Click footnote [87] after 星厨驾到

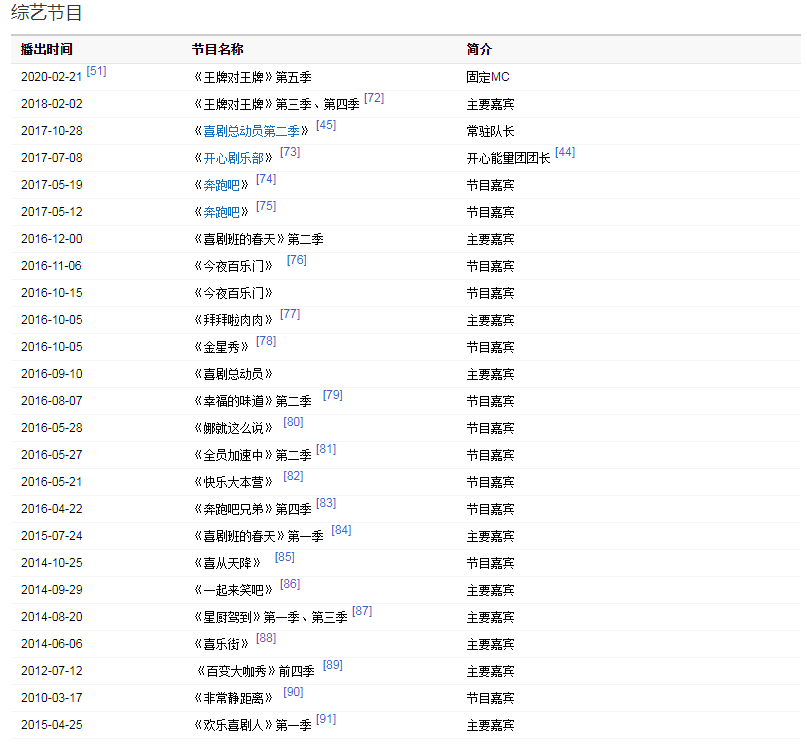click(362, 611)
